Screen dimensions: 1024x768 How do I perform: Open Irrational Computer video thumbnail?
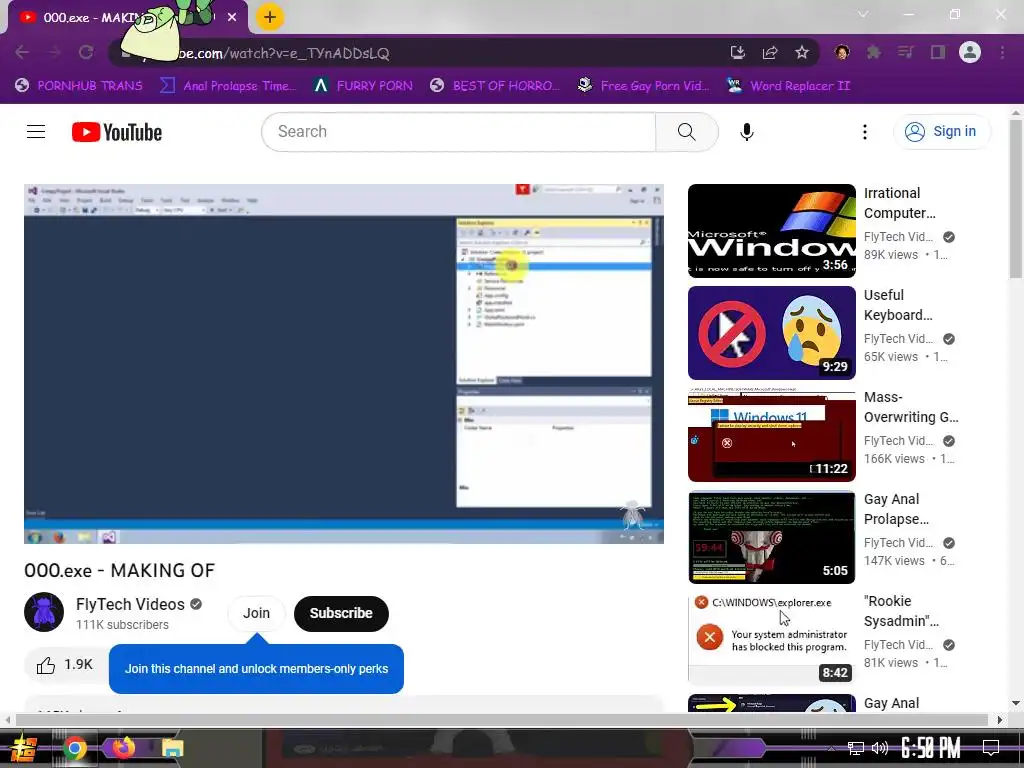click(771, 231)
